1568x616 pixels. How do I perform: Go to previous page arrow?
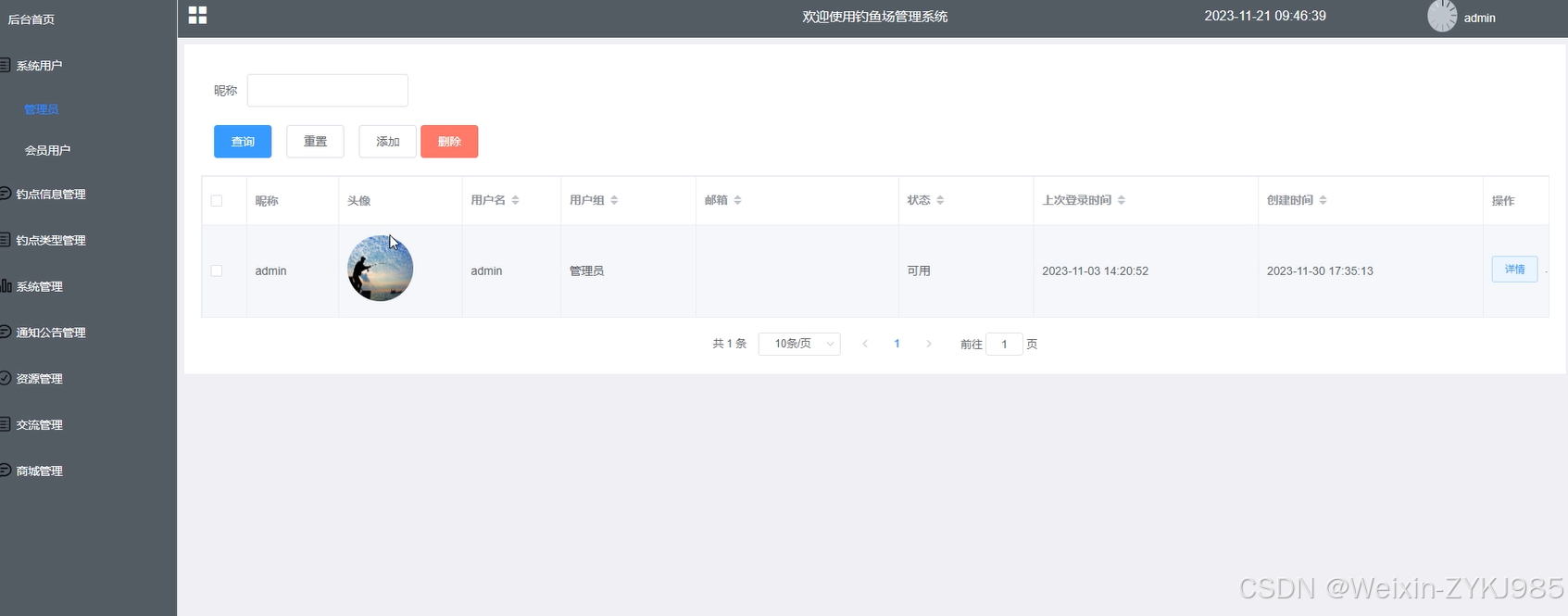(865, 344)
